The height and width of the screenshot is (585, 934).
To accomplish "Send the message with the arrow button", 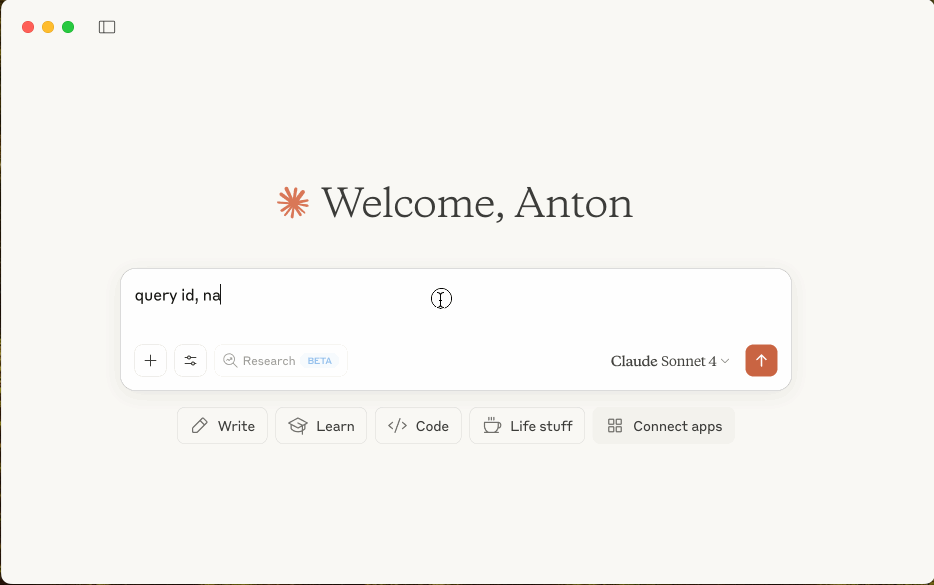I will coord(761,360).
